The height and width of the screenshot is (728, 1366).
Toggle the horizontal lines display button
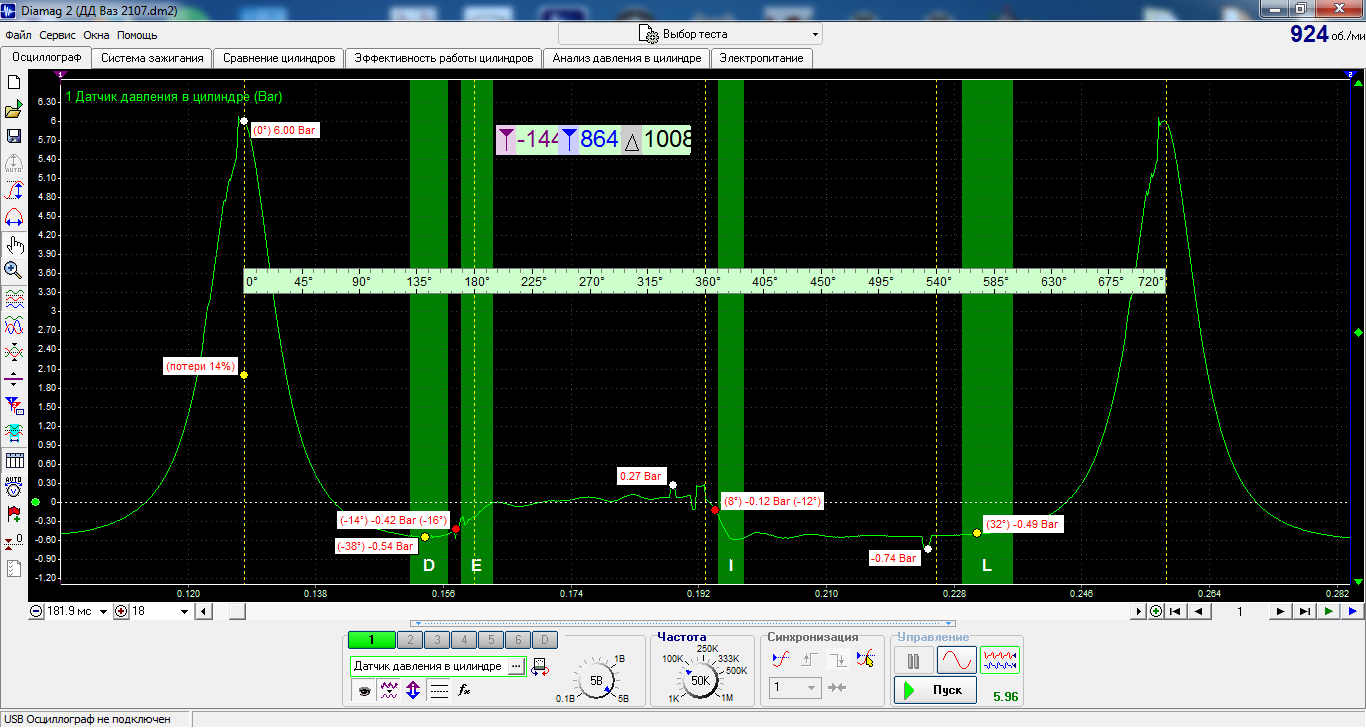[x=438, y=690]
